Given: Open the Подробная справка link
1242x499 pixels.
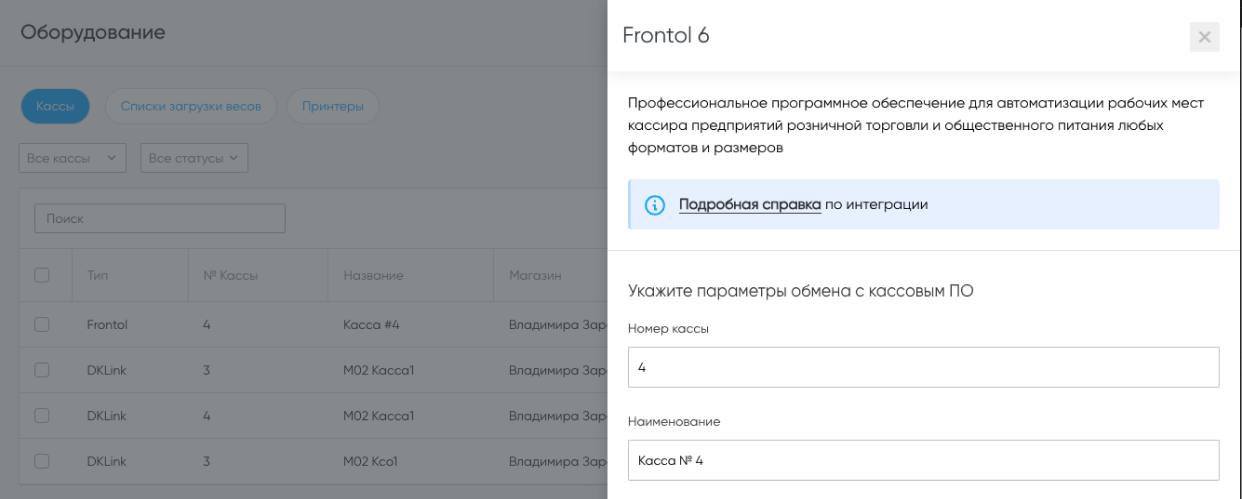Looking at the screenshot, I should coord(750,205).
